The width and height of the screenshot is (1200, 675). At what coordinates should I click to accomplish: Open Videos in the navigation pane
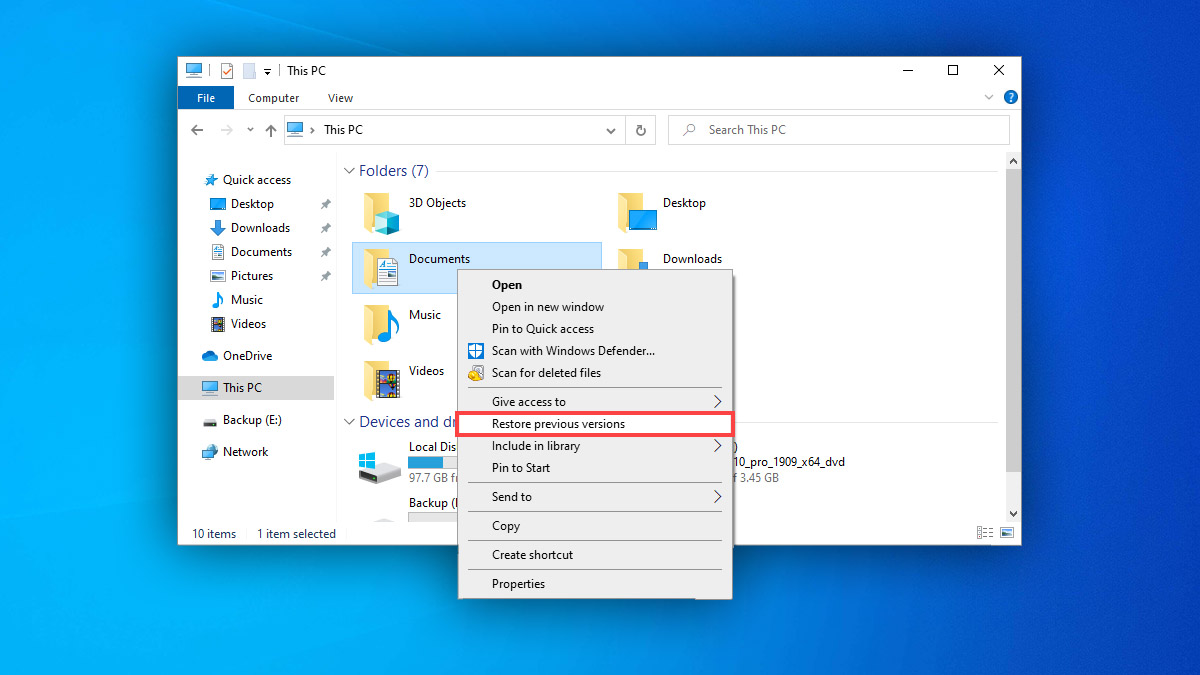click(x=248, y=324)
